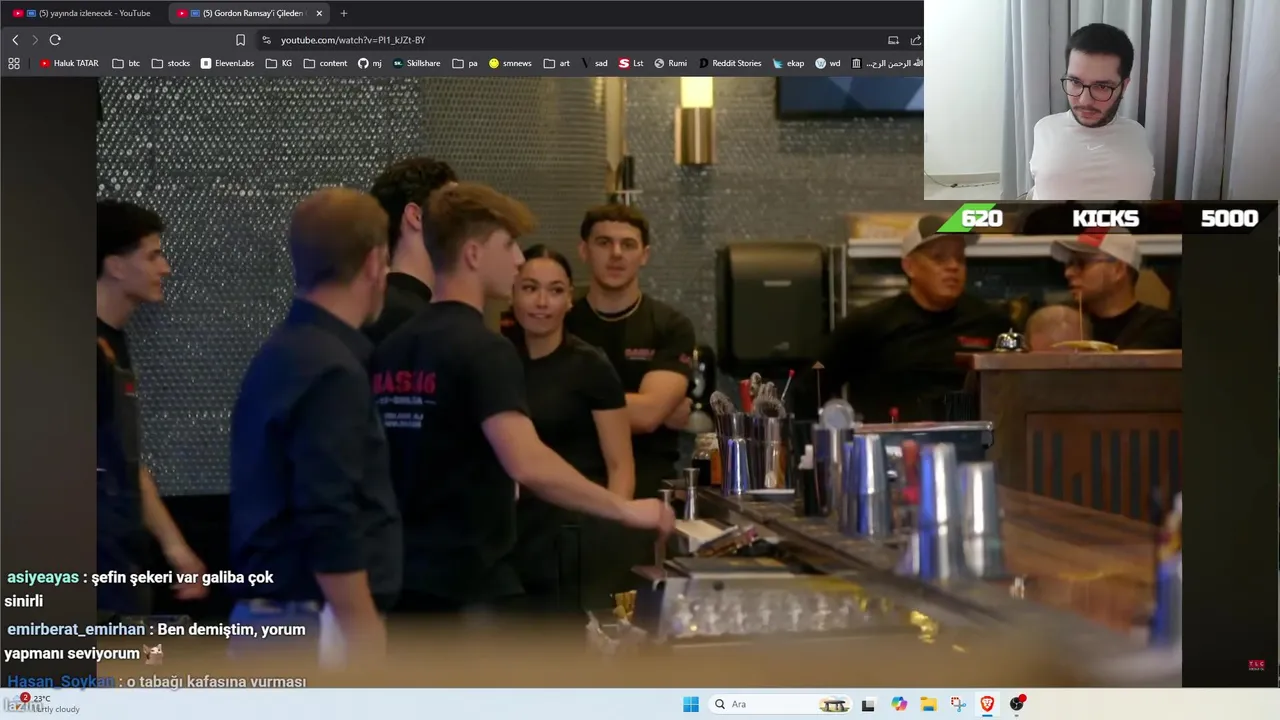Go back to the previous page
1280x720 pixels.
tap(15, 40)
